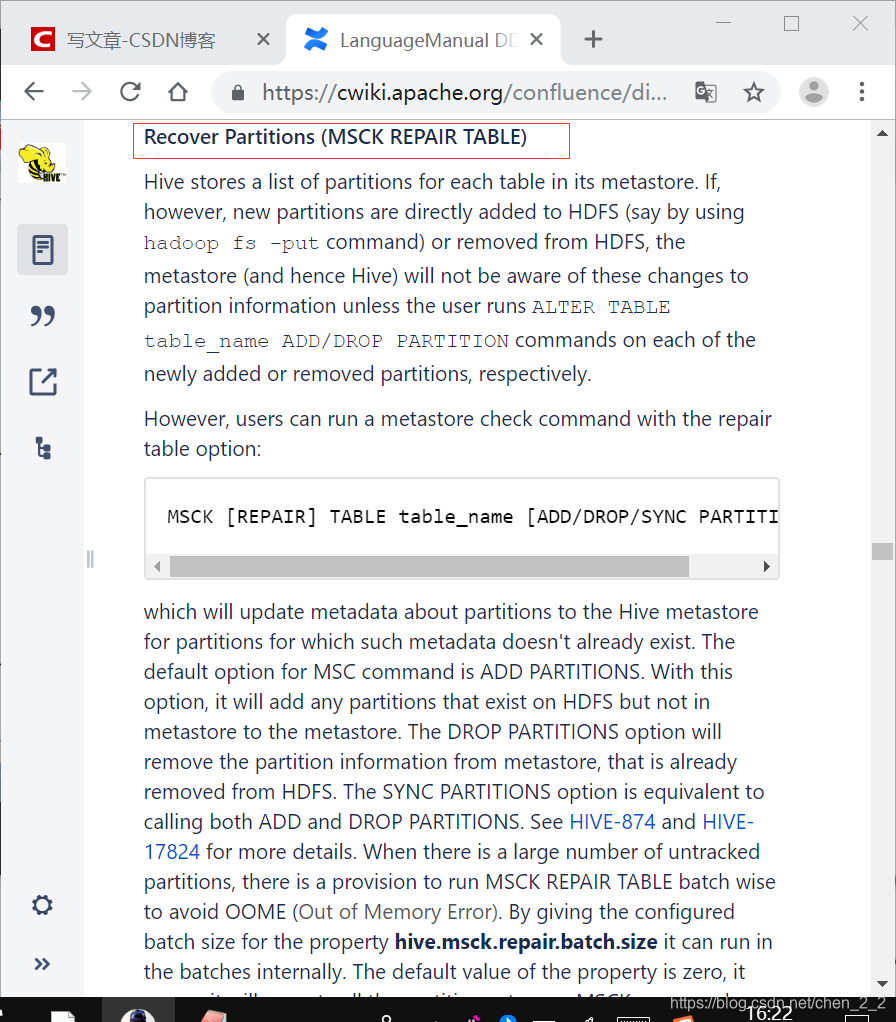Open the Chrome three-dot menu

tap(862, 91)
